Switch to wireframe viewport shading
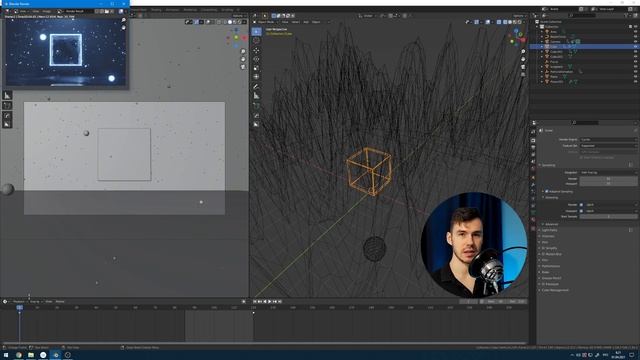Screen dimensions: 640x360 (504, 22)
